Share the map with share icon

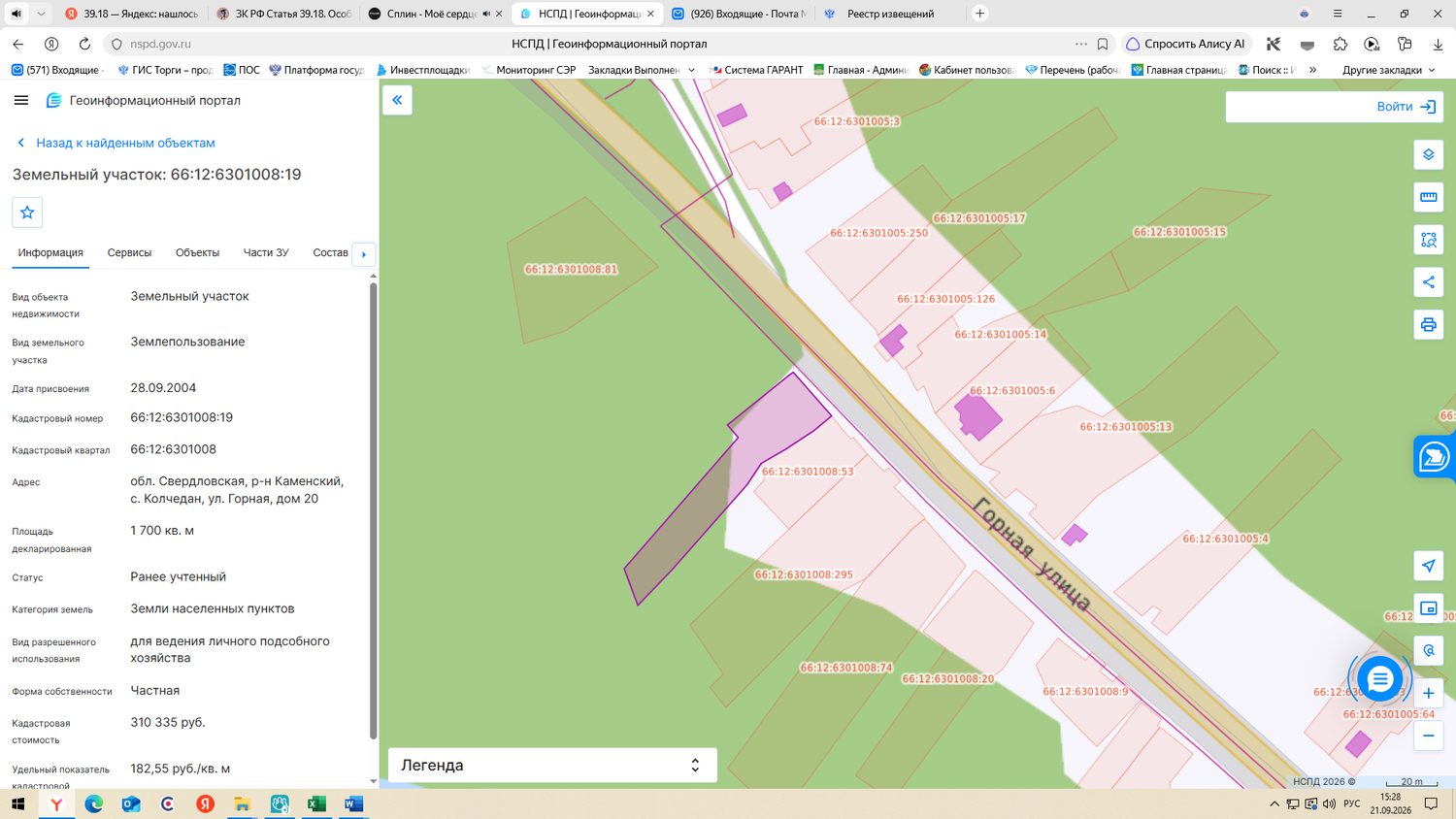point(1428,282)
